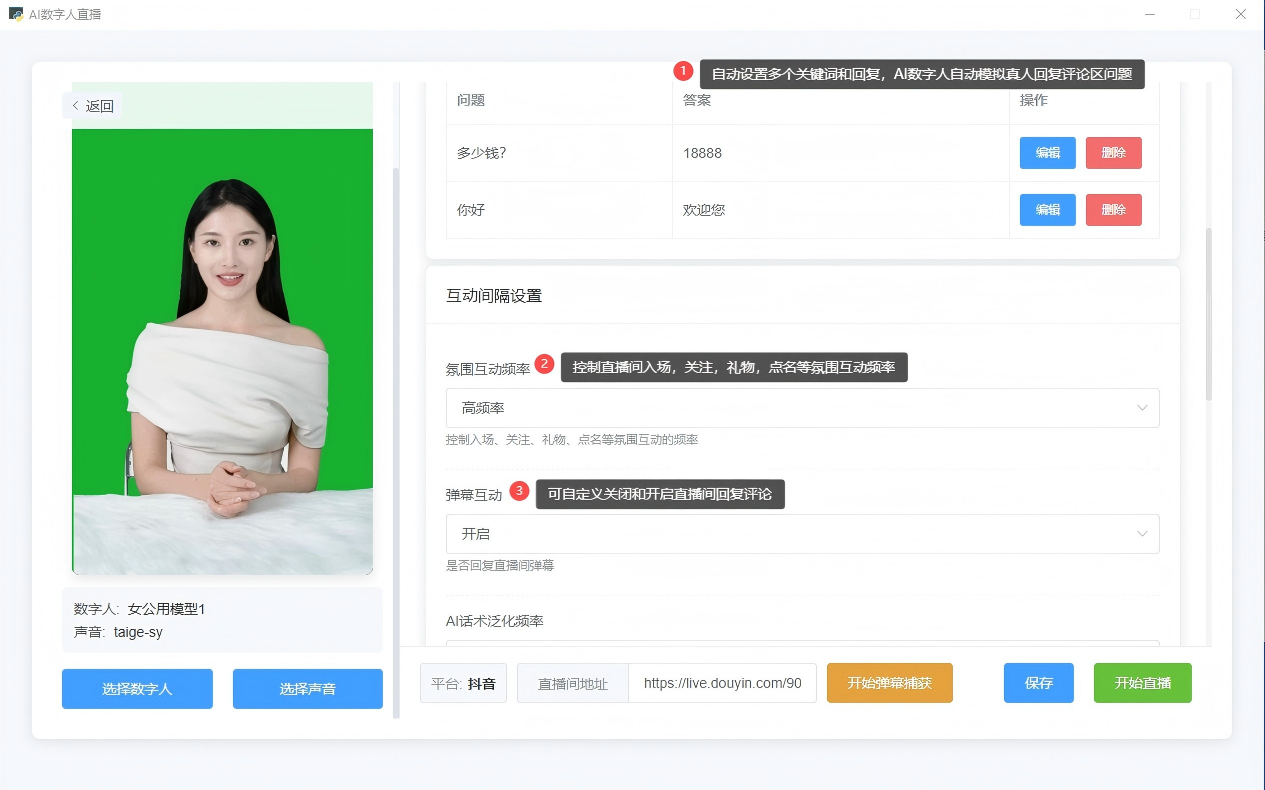This screenshot has height=790, width=1265.
Task: Click the 是否回复直播间弹幕 hint text
Action: pos(500,566)
